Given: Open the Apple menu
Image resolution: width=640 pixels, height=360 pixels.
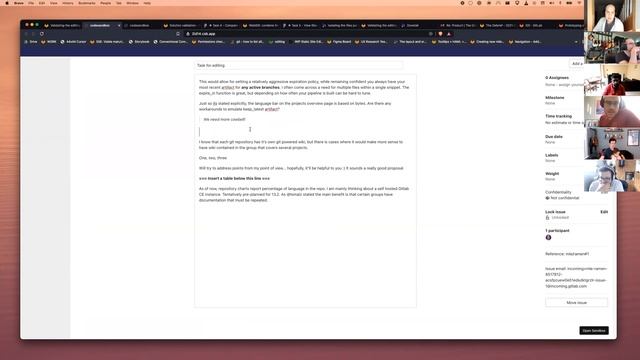Looking at the screenshot, I should click(7, 3).
